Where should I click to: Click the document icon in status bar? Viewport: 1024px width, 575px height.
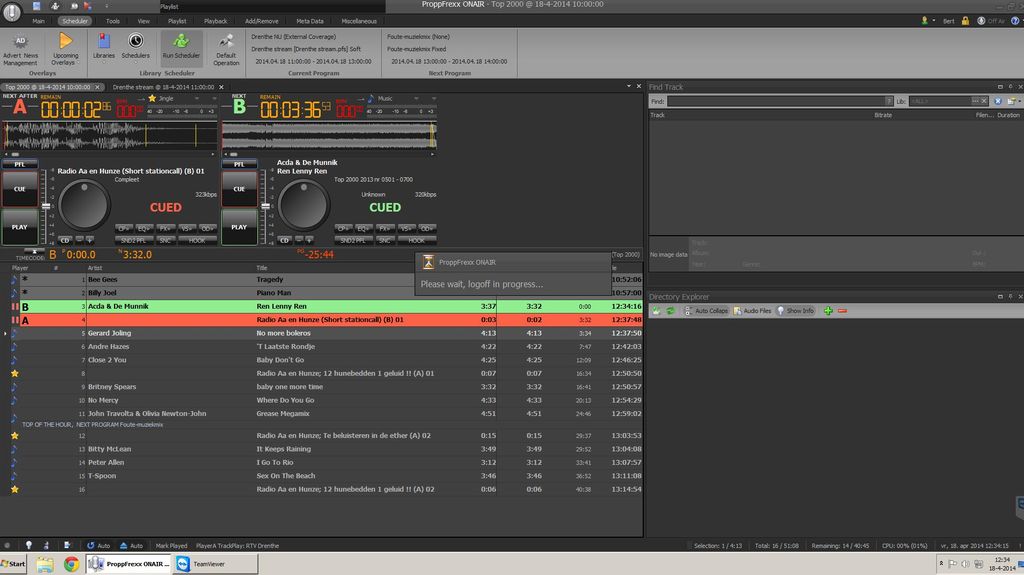click(x=67, y=545)
